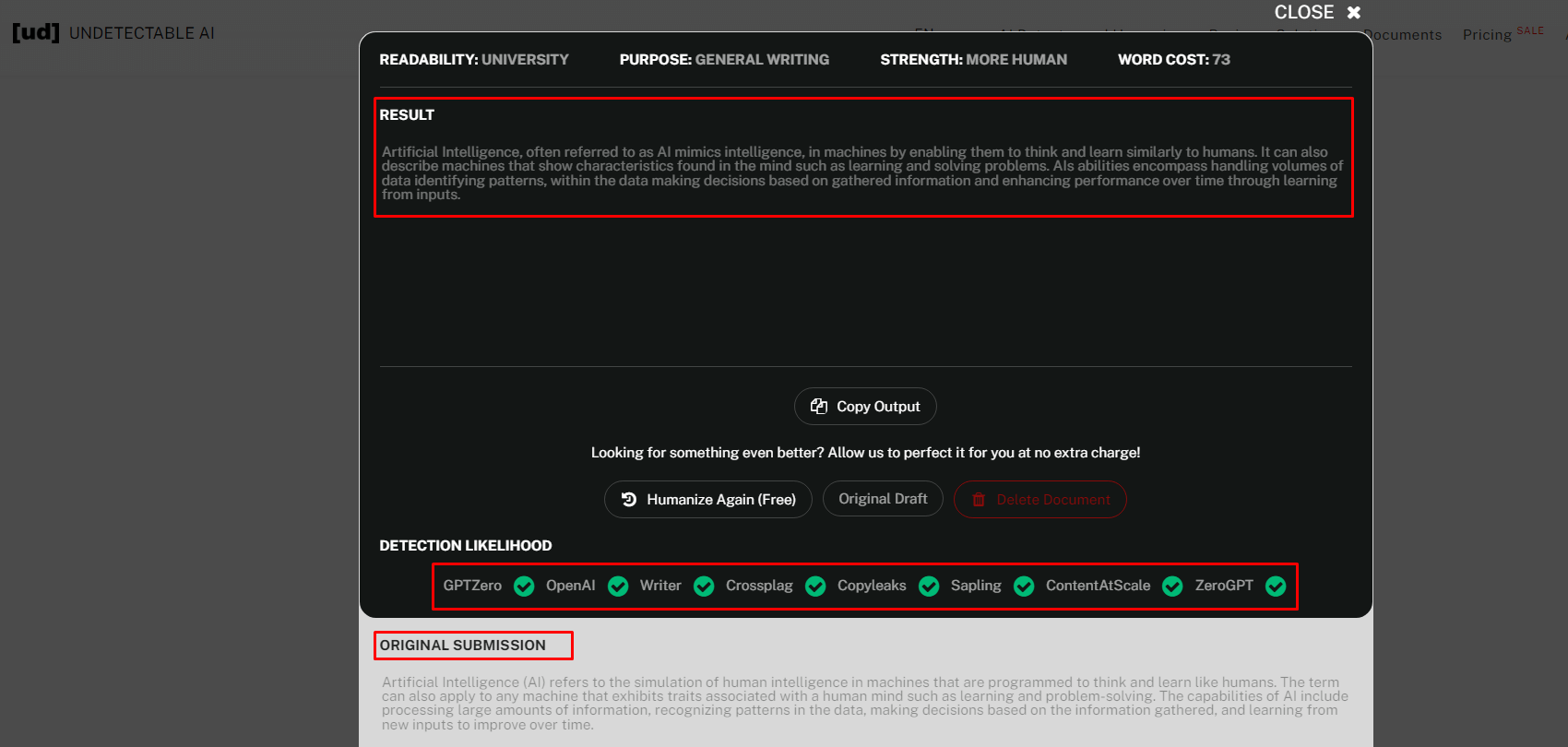Click the red Delete Document button

click(x=1040, y=499)
